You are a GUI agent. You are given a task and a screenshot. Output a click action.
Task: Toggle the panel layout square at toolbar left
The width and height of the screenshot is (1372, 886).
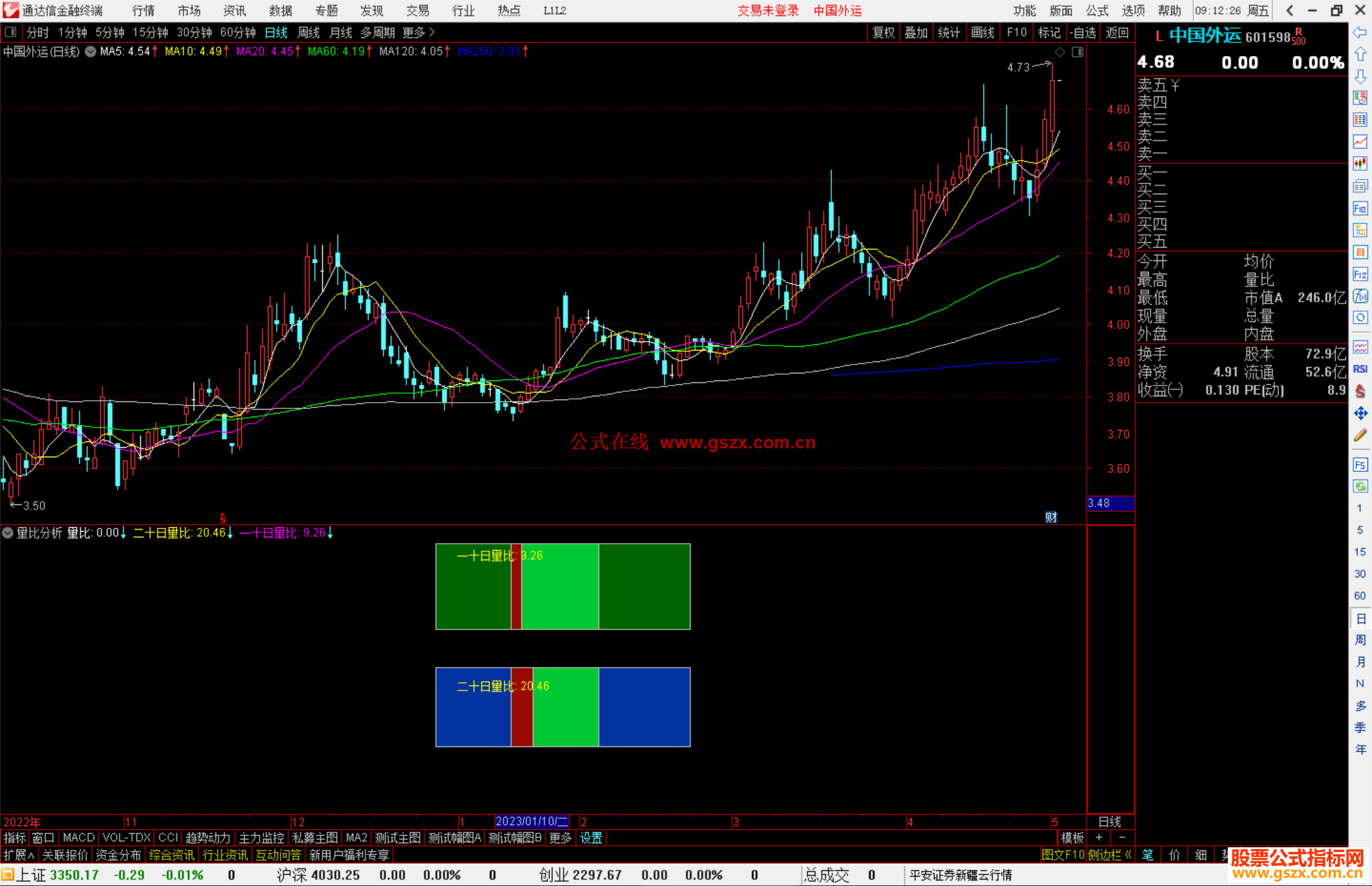pyautogui.click(x=11, y=32)
